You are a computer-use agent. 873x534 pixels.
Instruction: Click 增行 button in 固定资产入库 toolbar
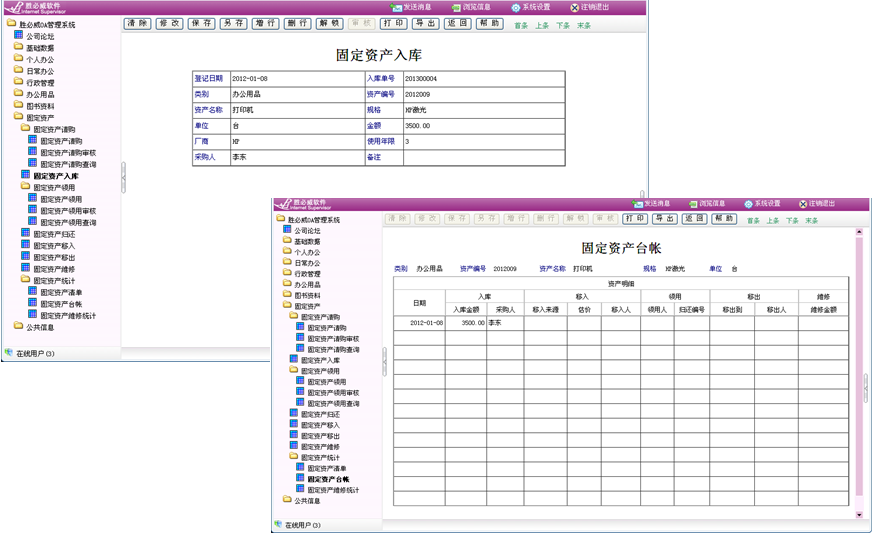(x=266, y=23)
